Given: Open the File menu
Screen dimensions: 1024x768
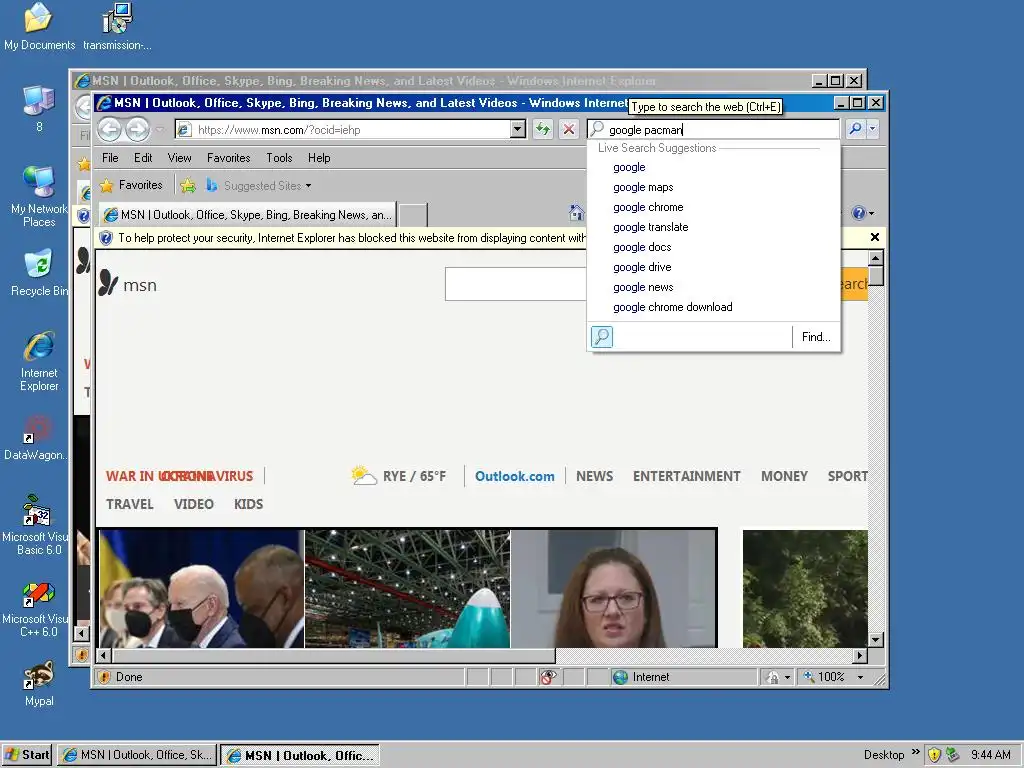Looking at the screenshot, I should pyautogui.click(x=110, y=158).
